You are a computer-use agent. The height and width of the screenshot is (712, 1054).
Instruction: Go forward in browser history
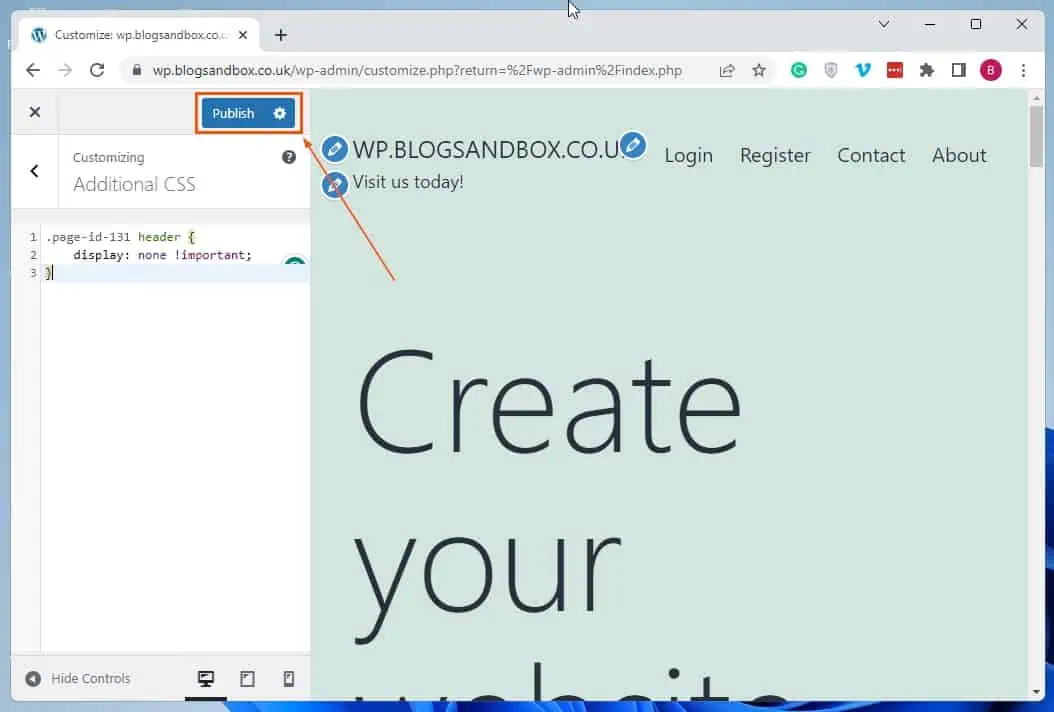tap(65, 70)
